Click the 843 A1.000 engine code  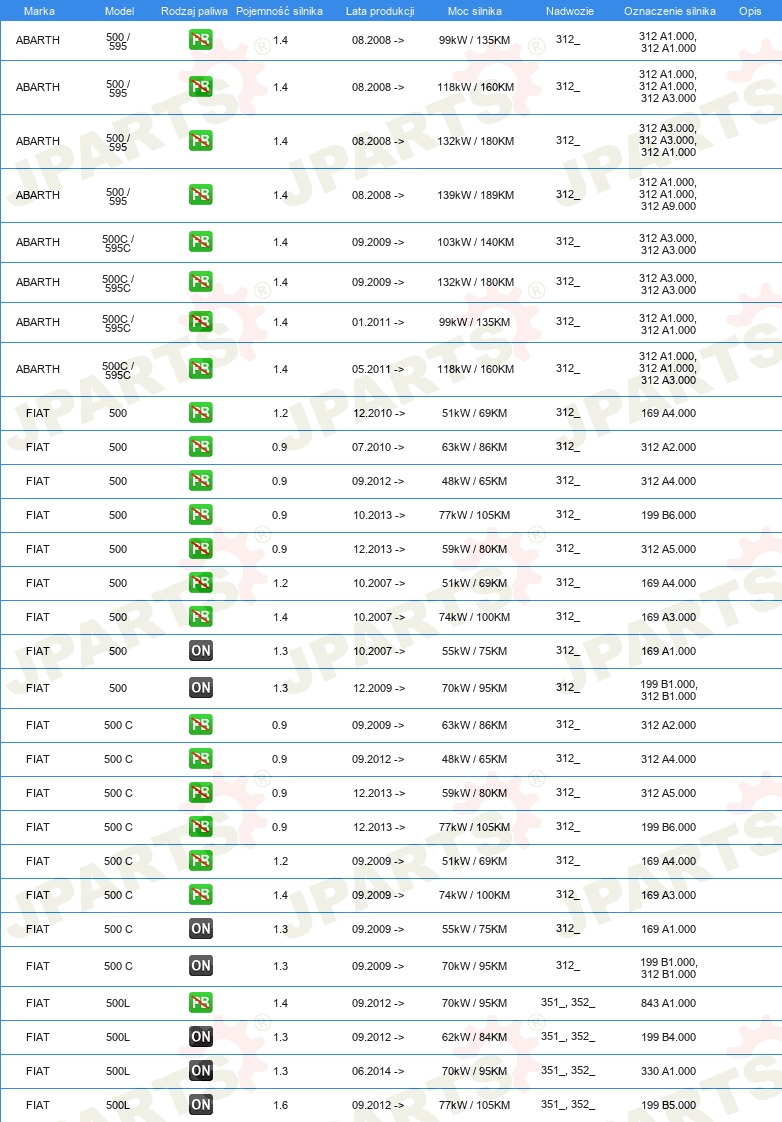pyautogui.click(x=668, y=1003)
